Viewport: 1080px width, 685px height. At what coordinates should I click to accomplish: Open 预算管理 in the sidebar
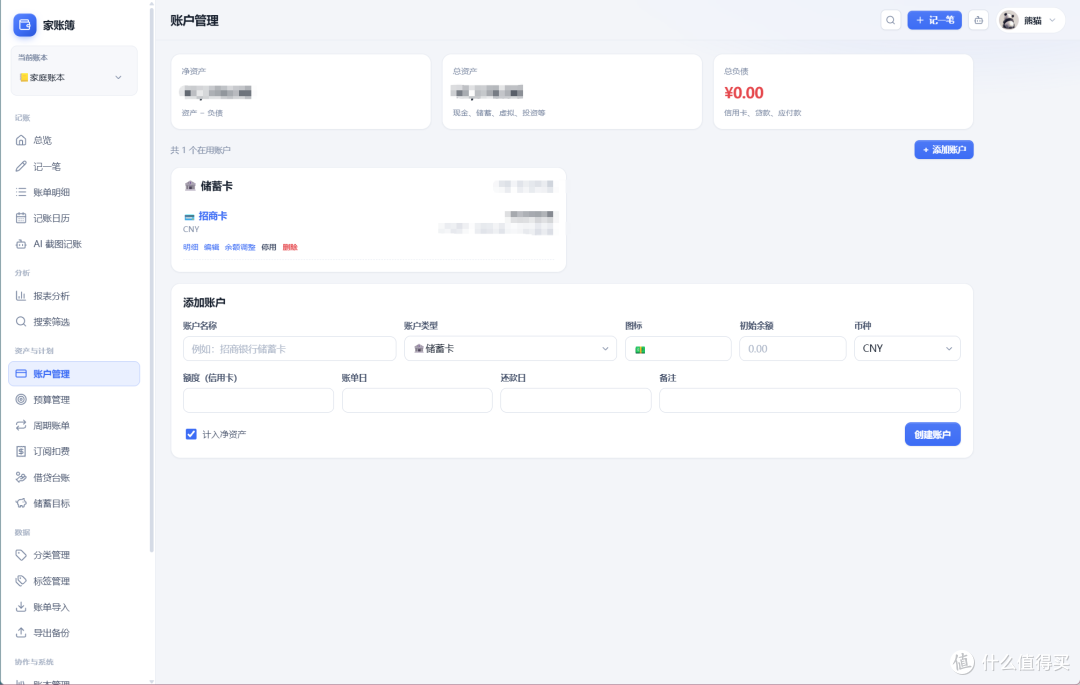[x=74, y=399]
